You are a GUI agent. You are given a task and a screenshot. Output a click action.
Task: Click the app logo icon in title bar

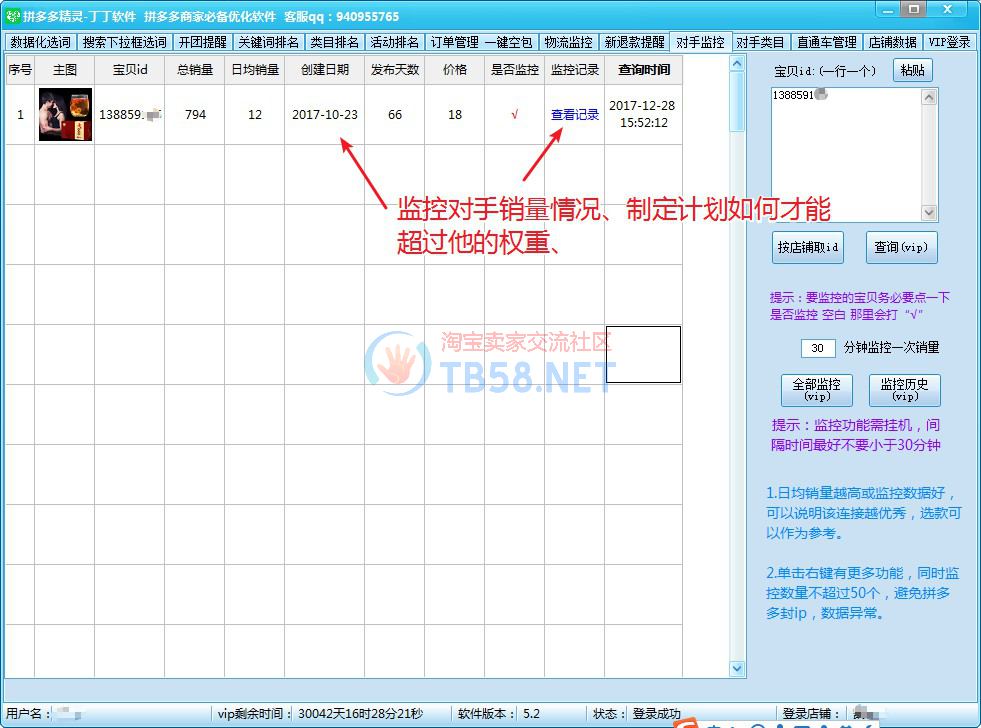(x=13, y=16)
